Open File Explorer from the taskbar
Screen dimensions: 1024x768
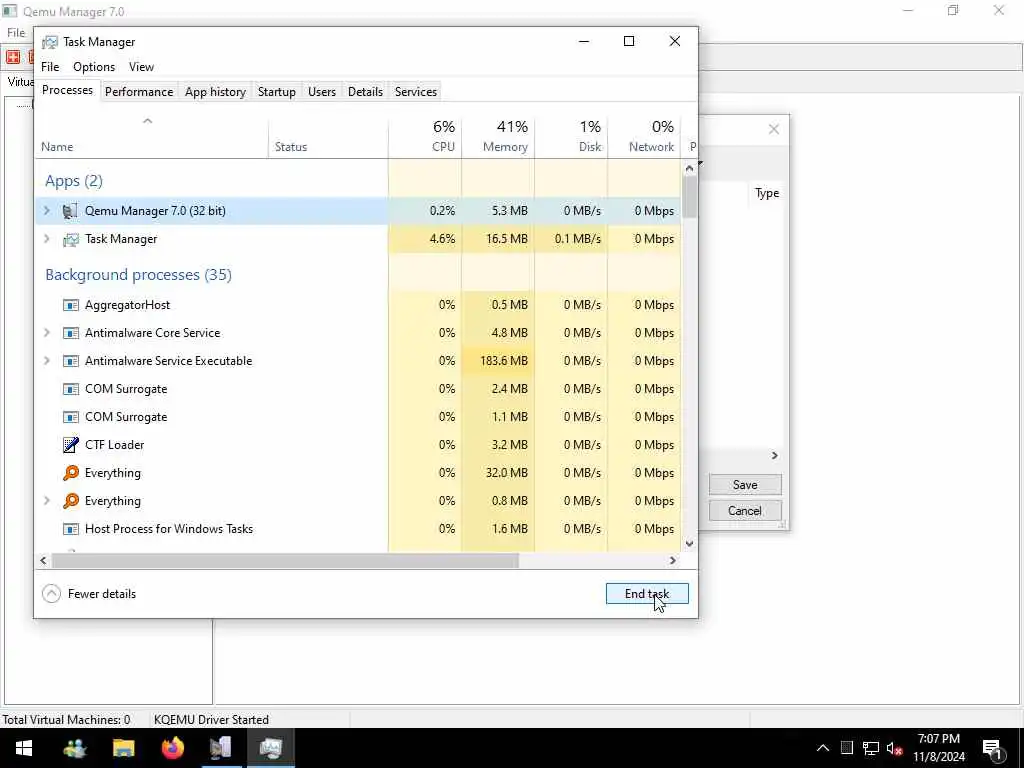click(x=123, y=748)
